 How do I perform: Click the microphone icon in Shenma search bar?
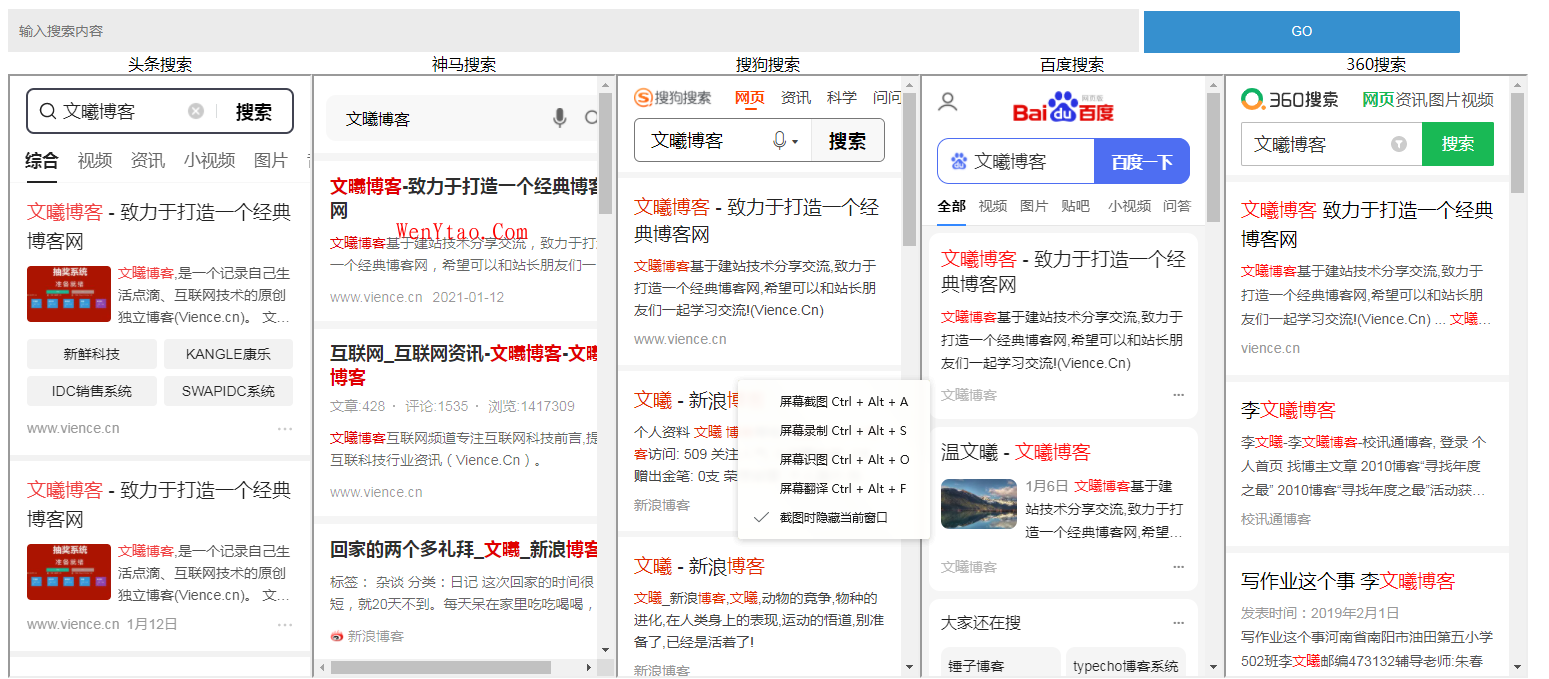coord(560,118)
